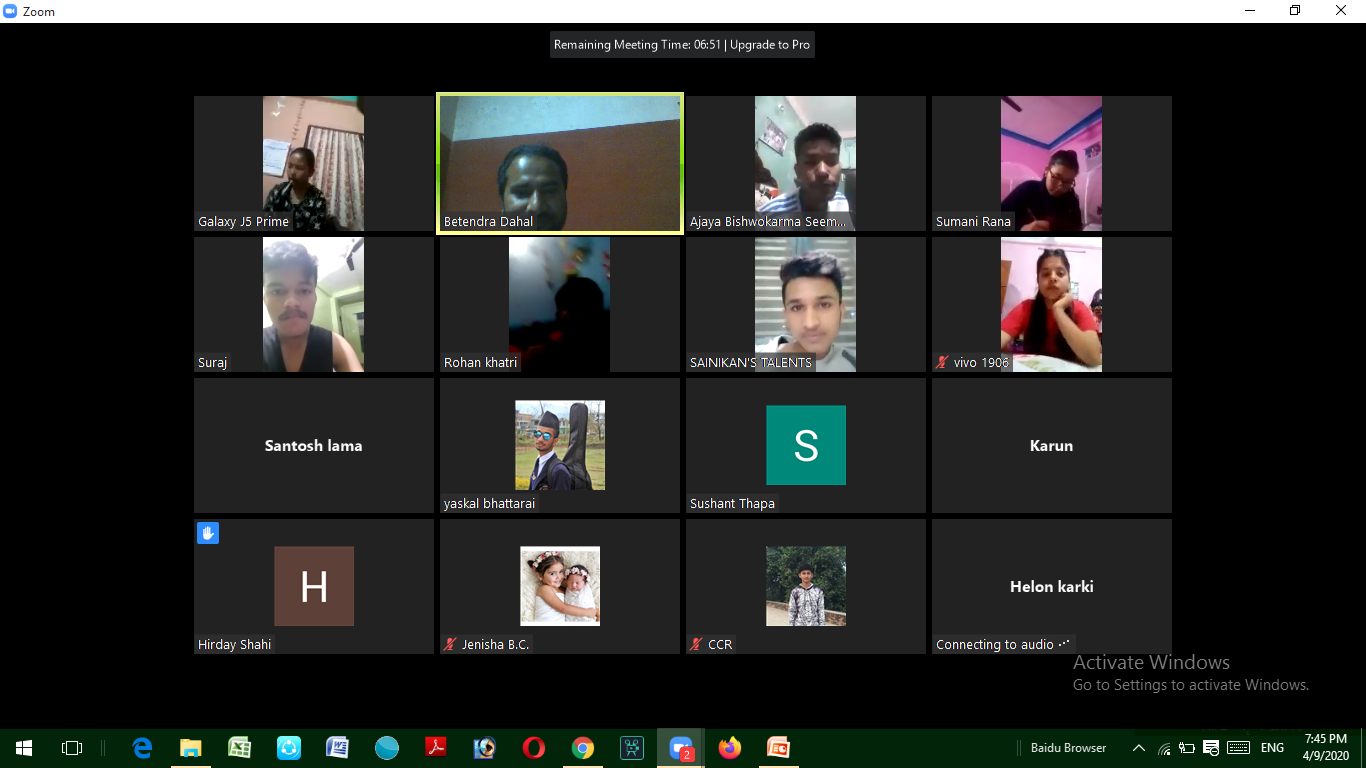Switch the ENG input language indicator
Viewport: 1366px width, 768px height.
click(1272, 748)
